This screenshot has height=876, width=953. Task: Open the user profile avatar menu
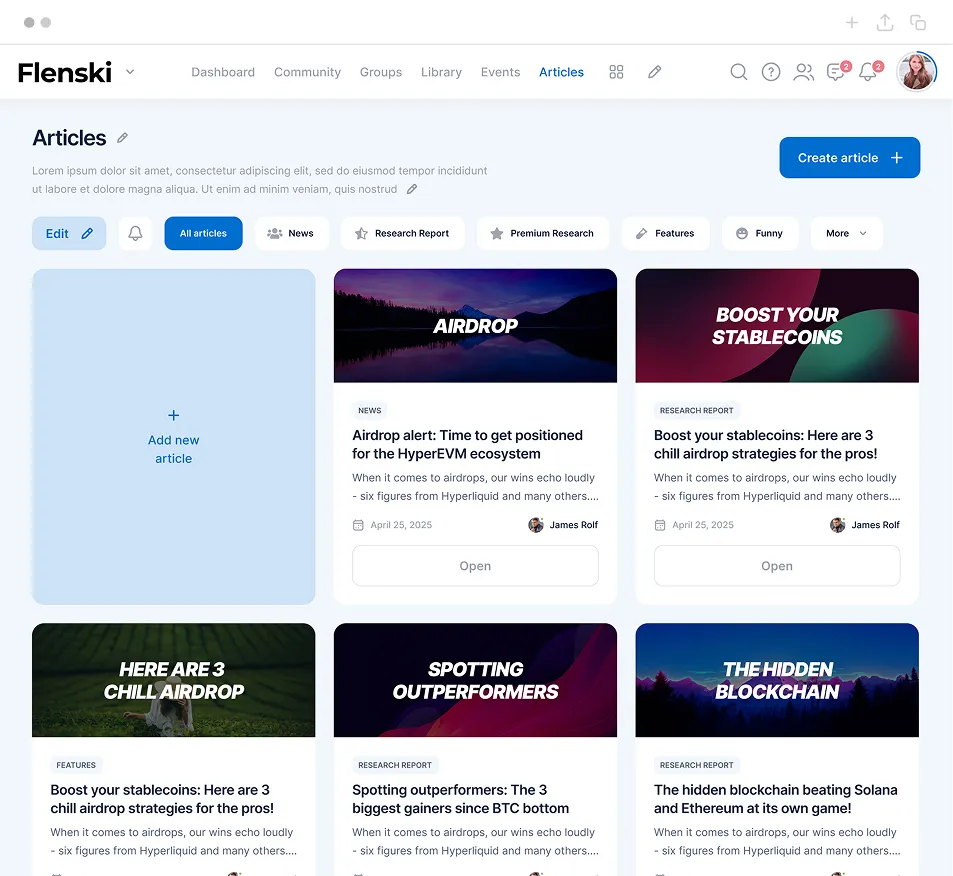click(916, 72)
